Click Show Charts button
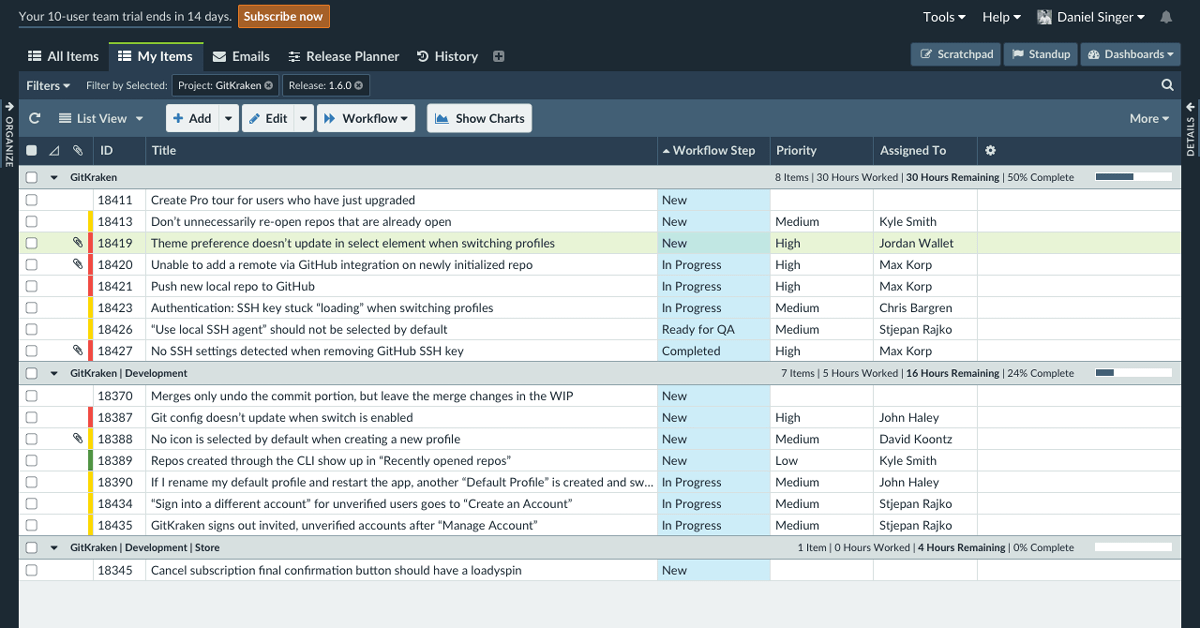The width and height of the screenshot is (1200, 628). (480, 118)
